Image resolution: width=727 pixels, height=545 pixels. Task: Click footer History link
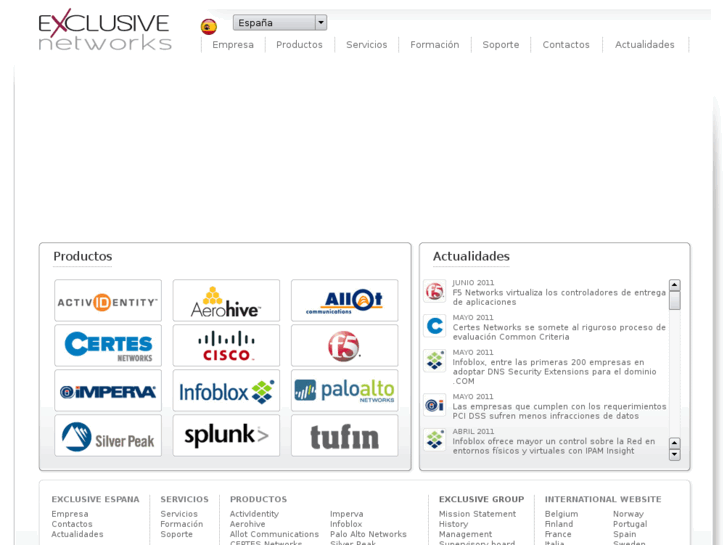(x=453, y=524)
